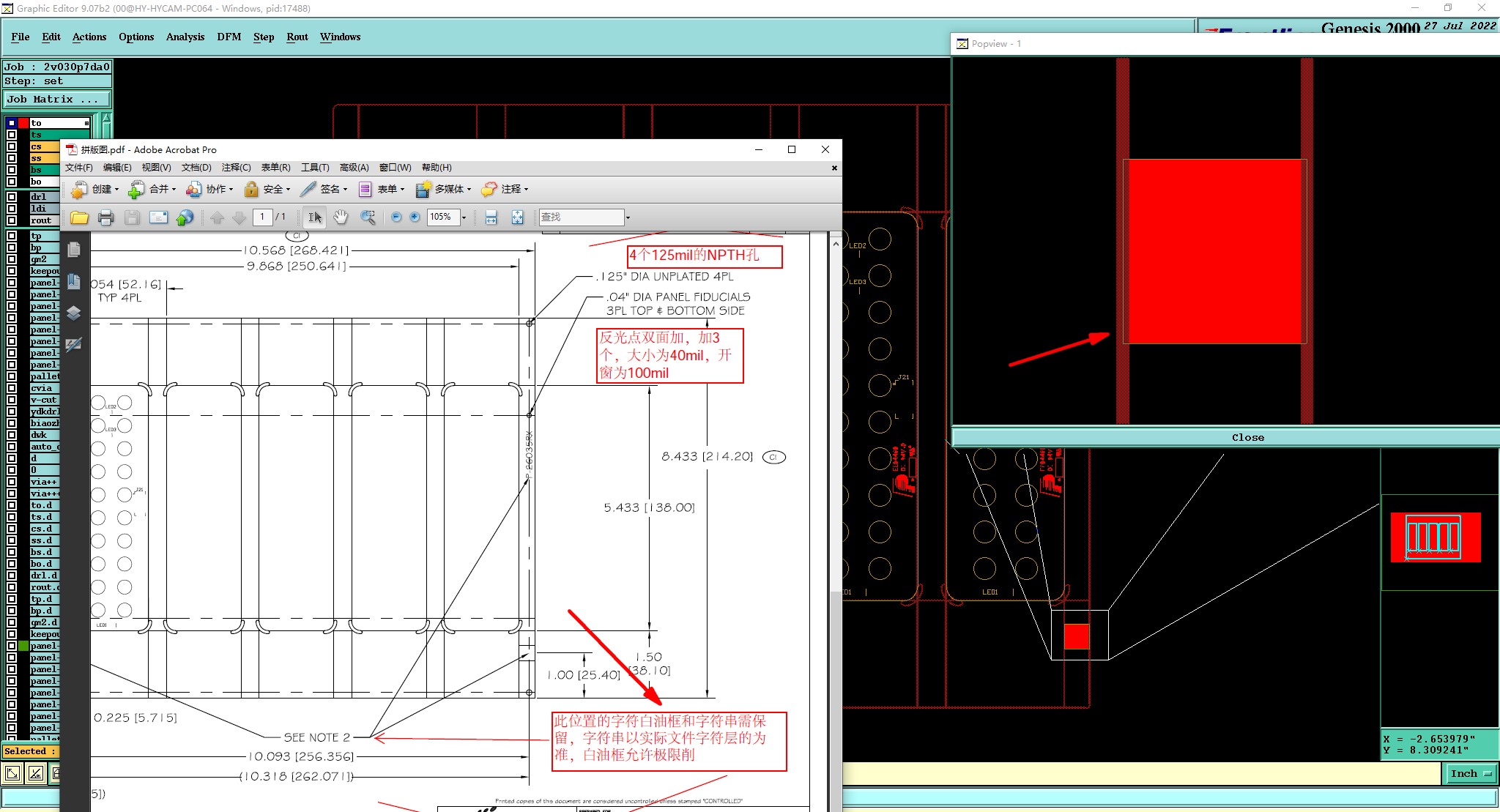Open the Inch units dropdown
Viewport: 1500px width, 812px height.
click(1470, 773)
